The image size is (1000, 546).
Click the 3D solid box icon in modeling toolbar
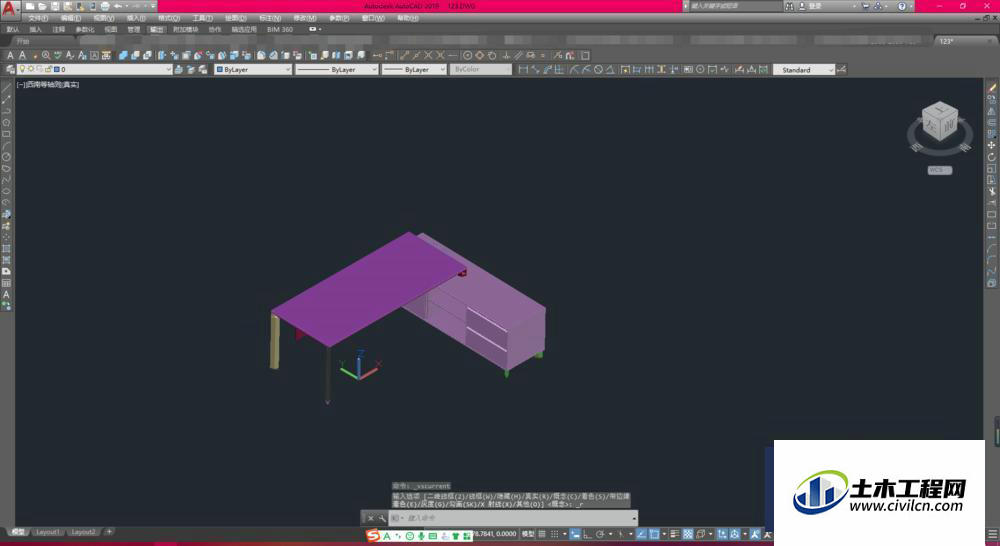123,55
